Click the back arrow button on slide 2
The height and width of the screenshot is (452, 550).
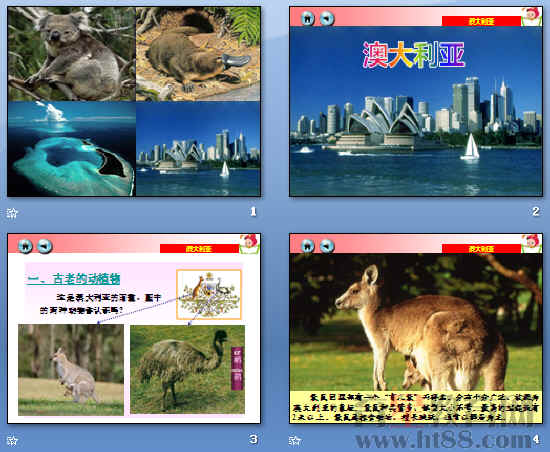tap(327, 19)
